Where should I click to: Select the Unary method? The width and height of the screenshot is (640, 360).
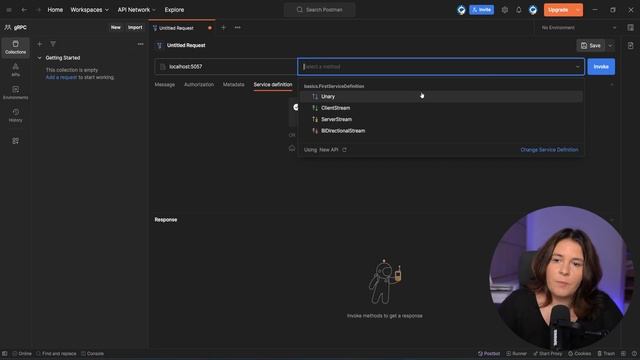click(441, 96)
